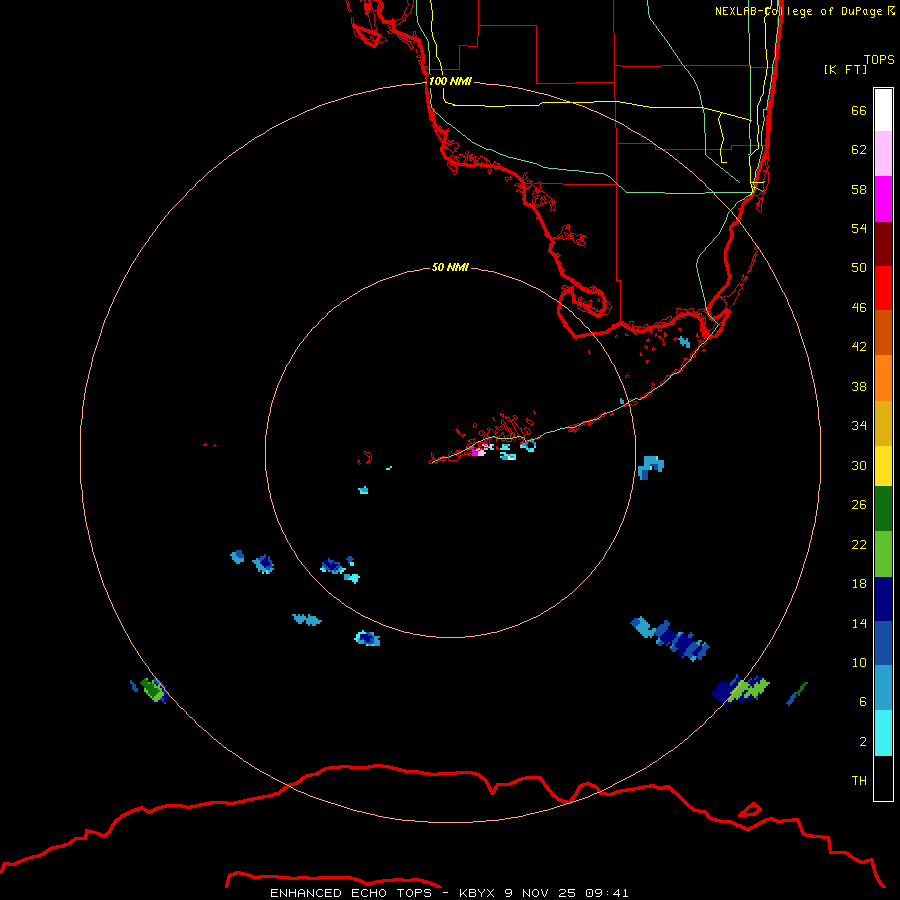Click the legend value "46"
This screenshot has height=900, width=900.
coord(859,307)
